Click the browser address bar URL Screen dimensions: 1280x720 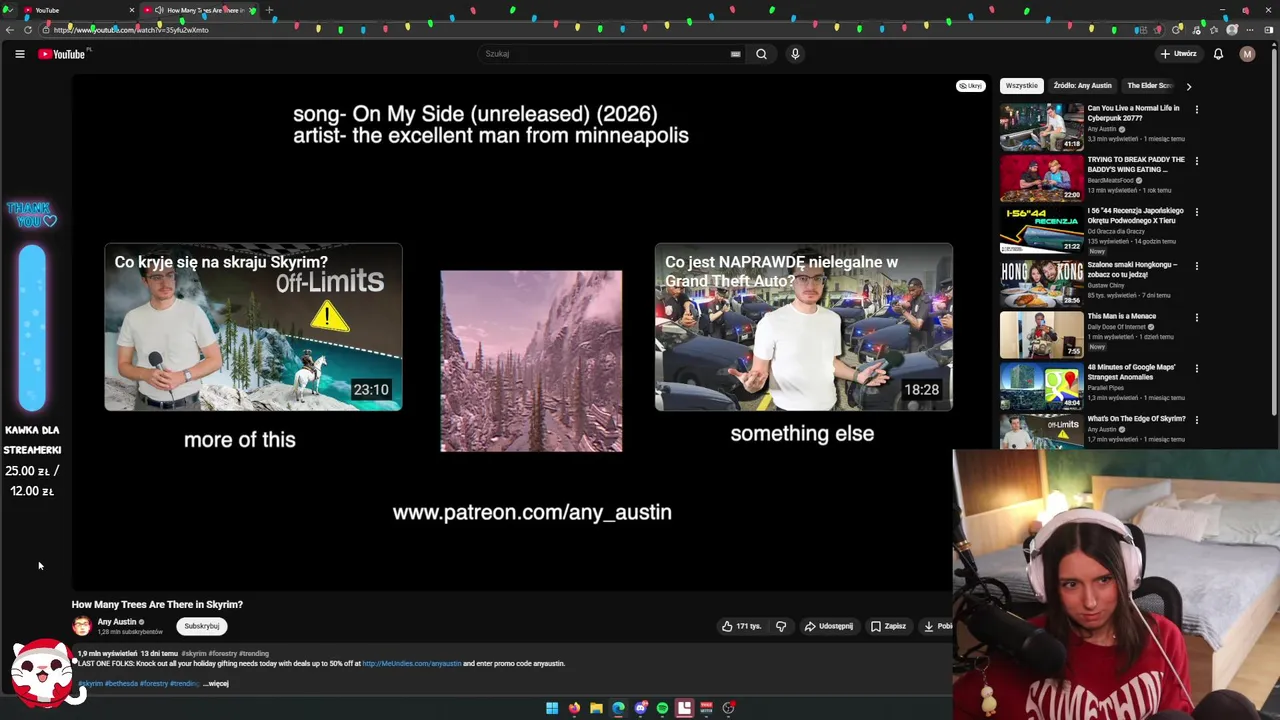[x=131, y=30]
